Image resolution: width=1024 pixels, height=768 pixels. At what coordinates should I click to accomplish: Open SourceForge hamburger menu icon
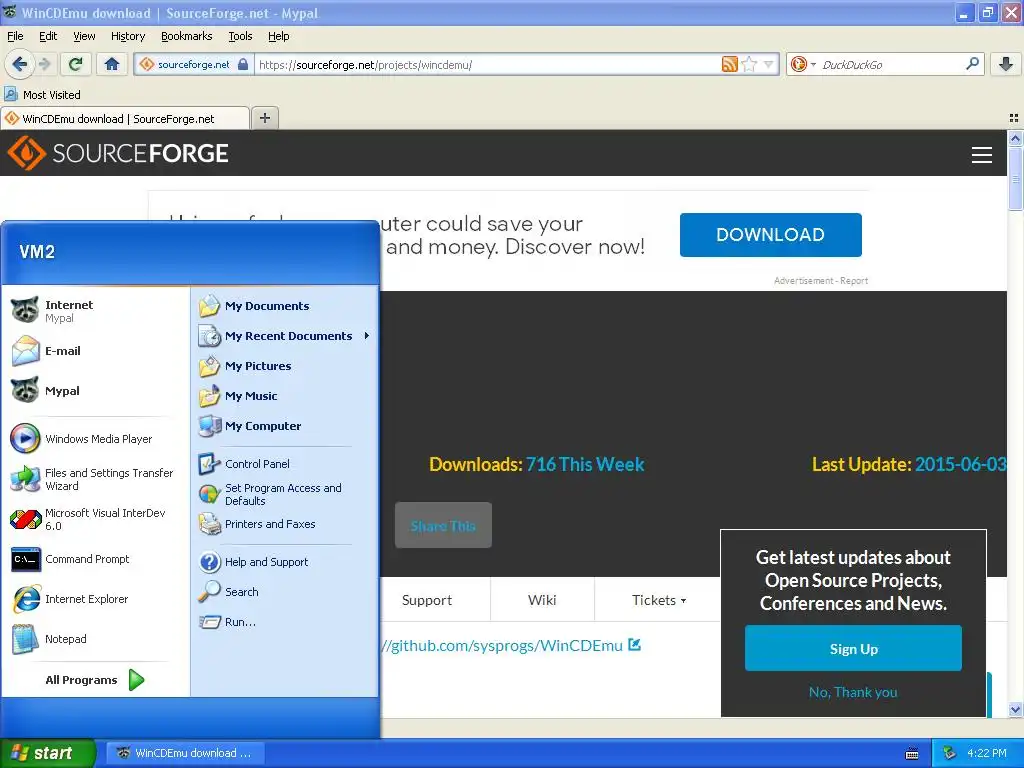(982, 155)
